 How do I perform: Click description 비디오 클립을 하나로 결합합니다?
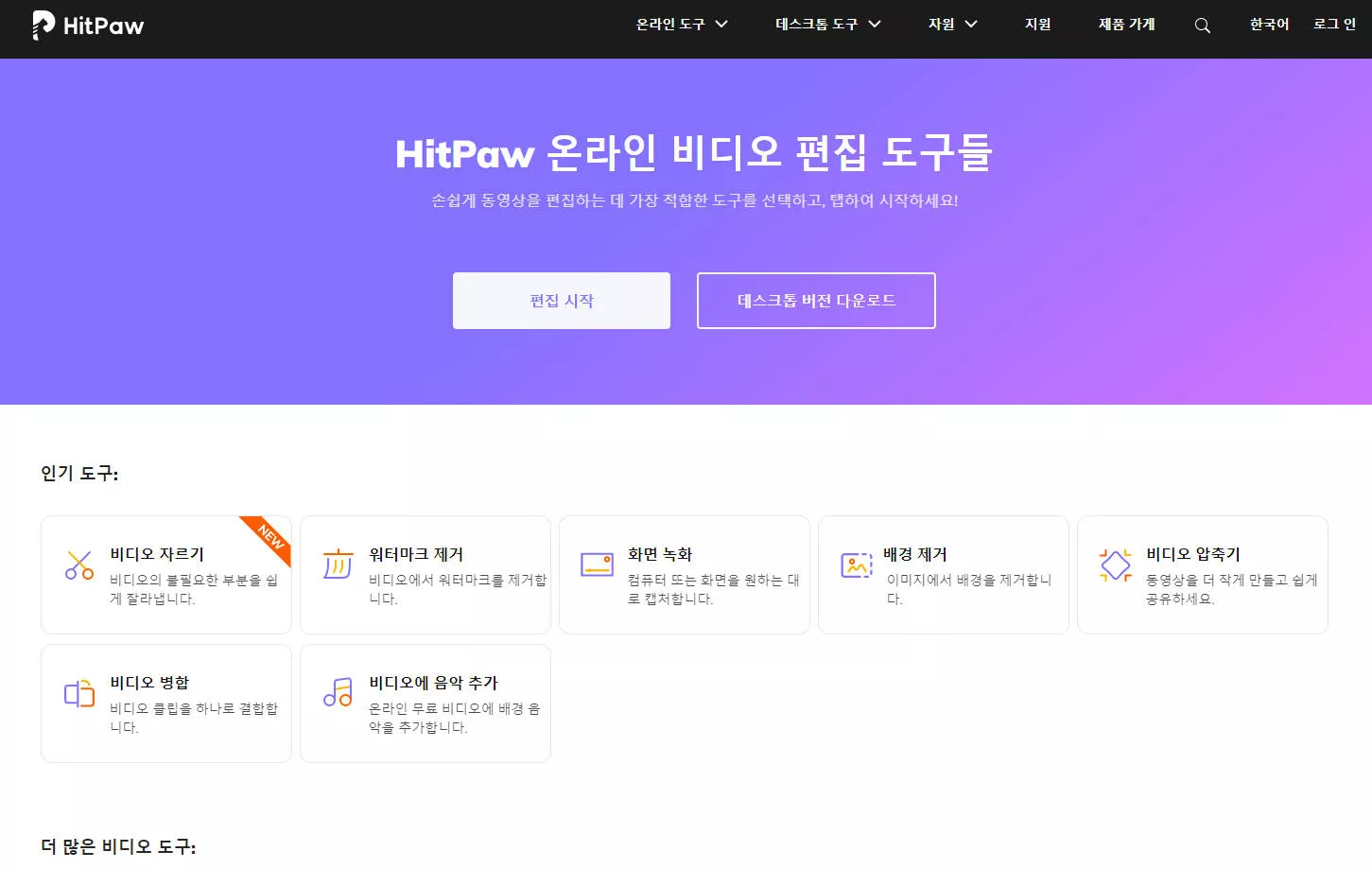[194, 718]
